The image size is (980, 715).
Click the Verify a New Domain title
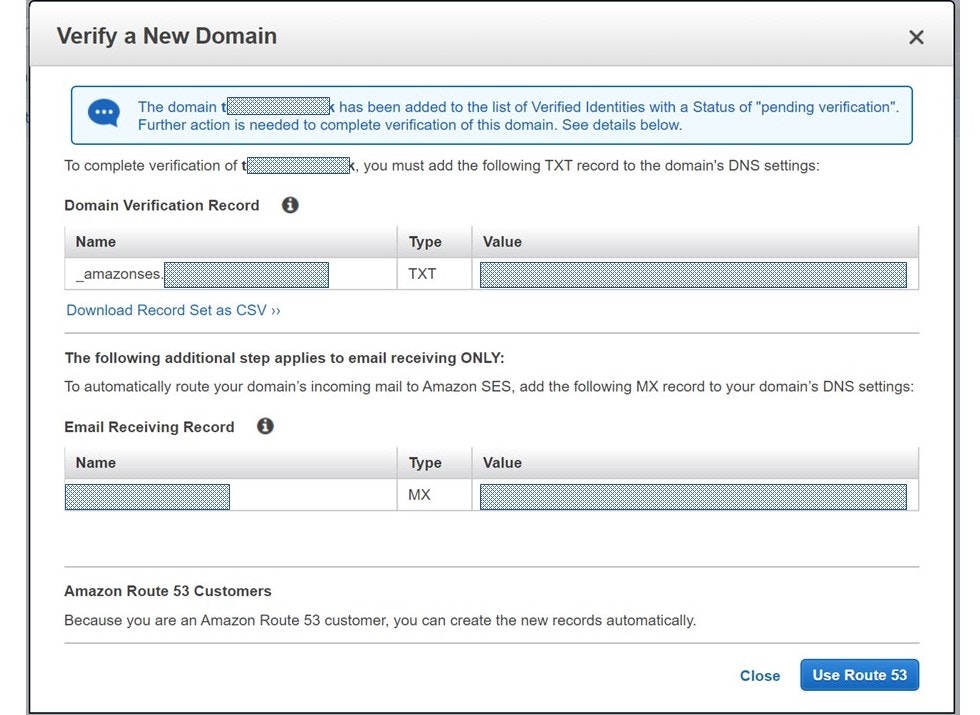click(167, 36)
